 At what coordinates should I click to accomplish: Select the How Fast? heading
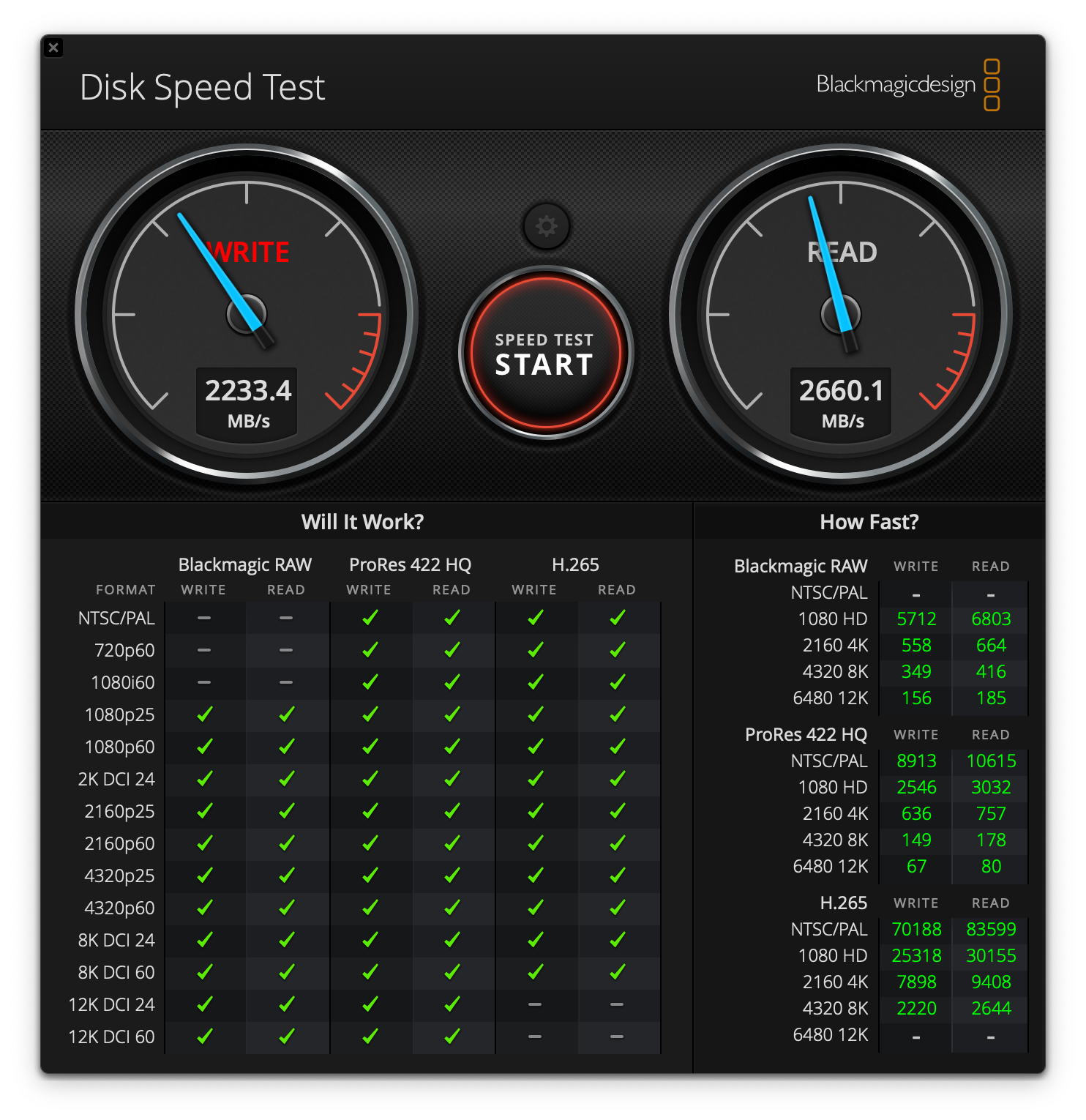[x=869, y=522]
